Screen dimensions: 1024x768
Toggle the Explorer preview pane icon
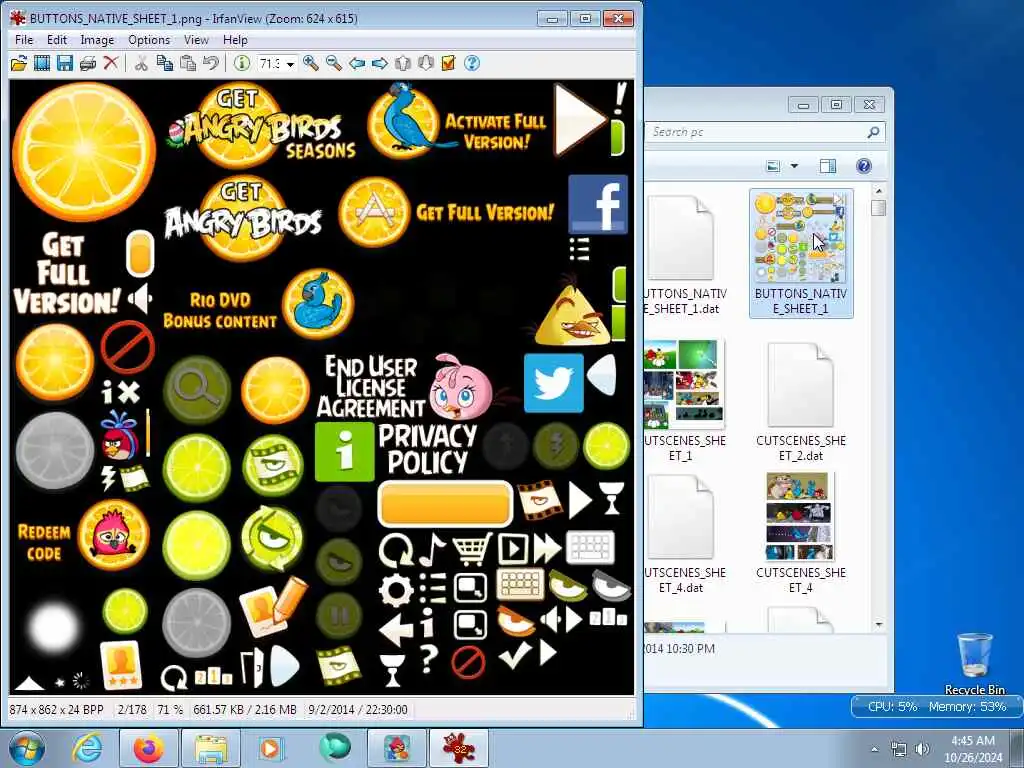pyautogui.click(x=827, y=166)
